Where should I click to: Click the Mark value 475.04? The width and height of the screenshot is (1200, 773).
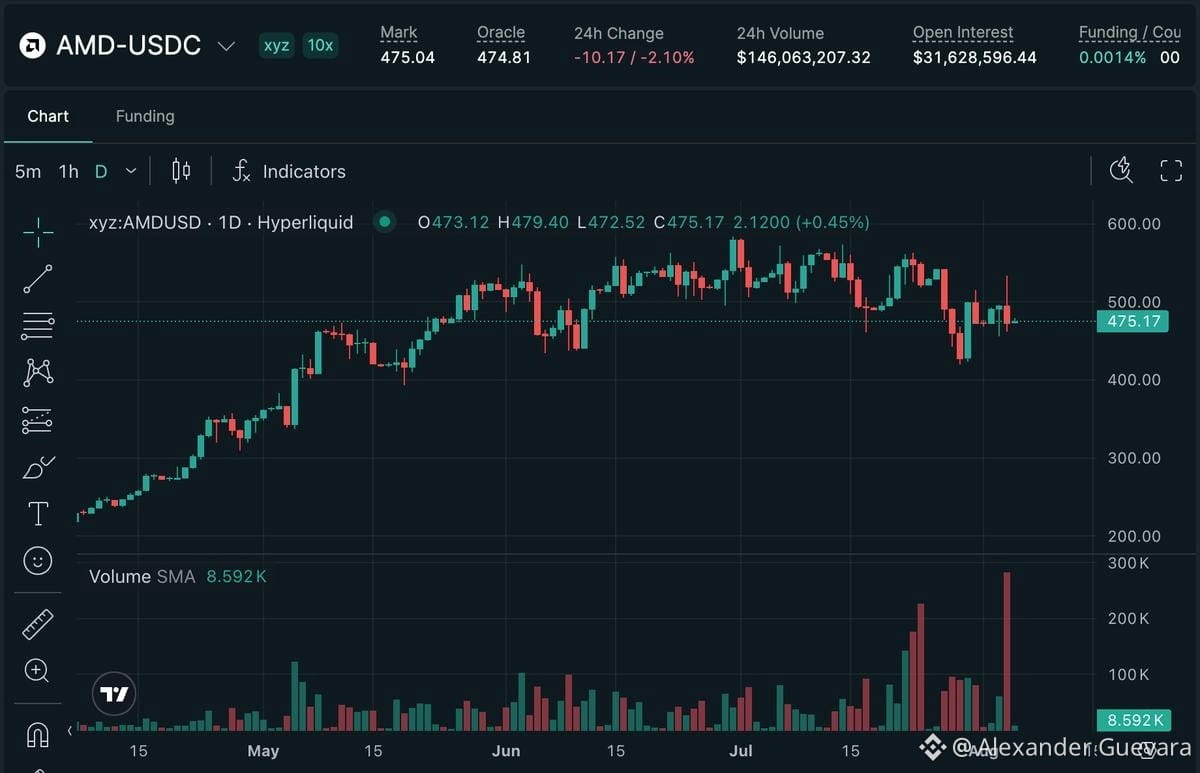point(407,58)
